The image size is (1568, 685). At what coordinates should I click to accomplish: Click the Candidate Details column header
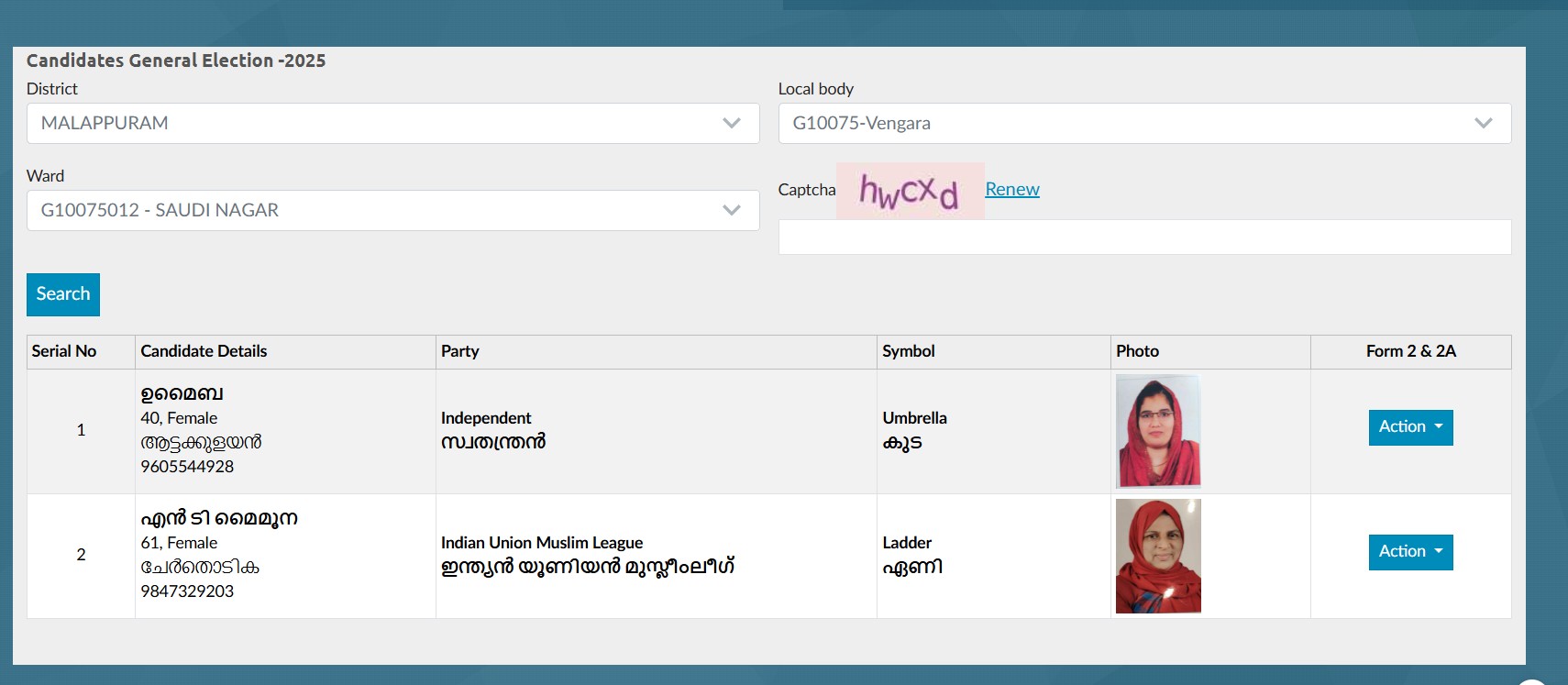tap(204, 351)
